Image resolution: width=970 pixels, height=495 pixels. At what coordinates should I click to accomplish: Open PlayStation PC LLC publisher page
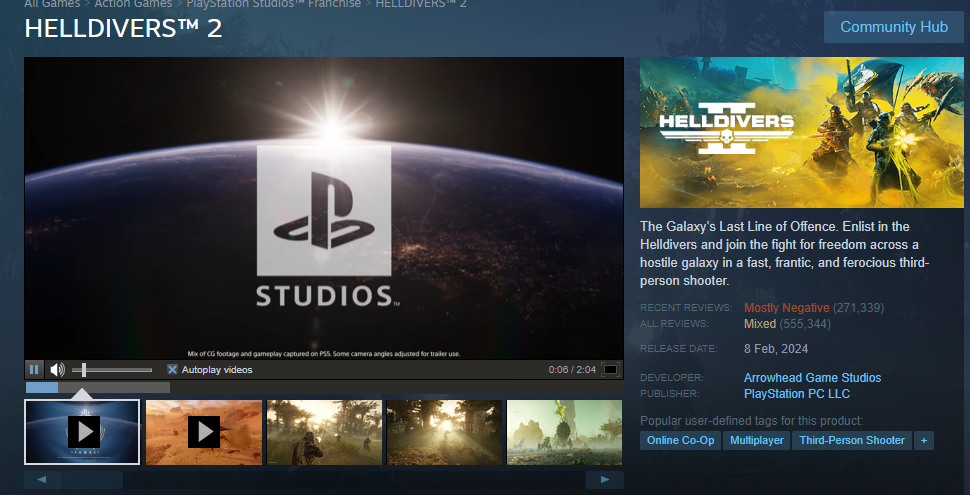click(797, 394)
